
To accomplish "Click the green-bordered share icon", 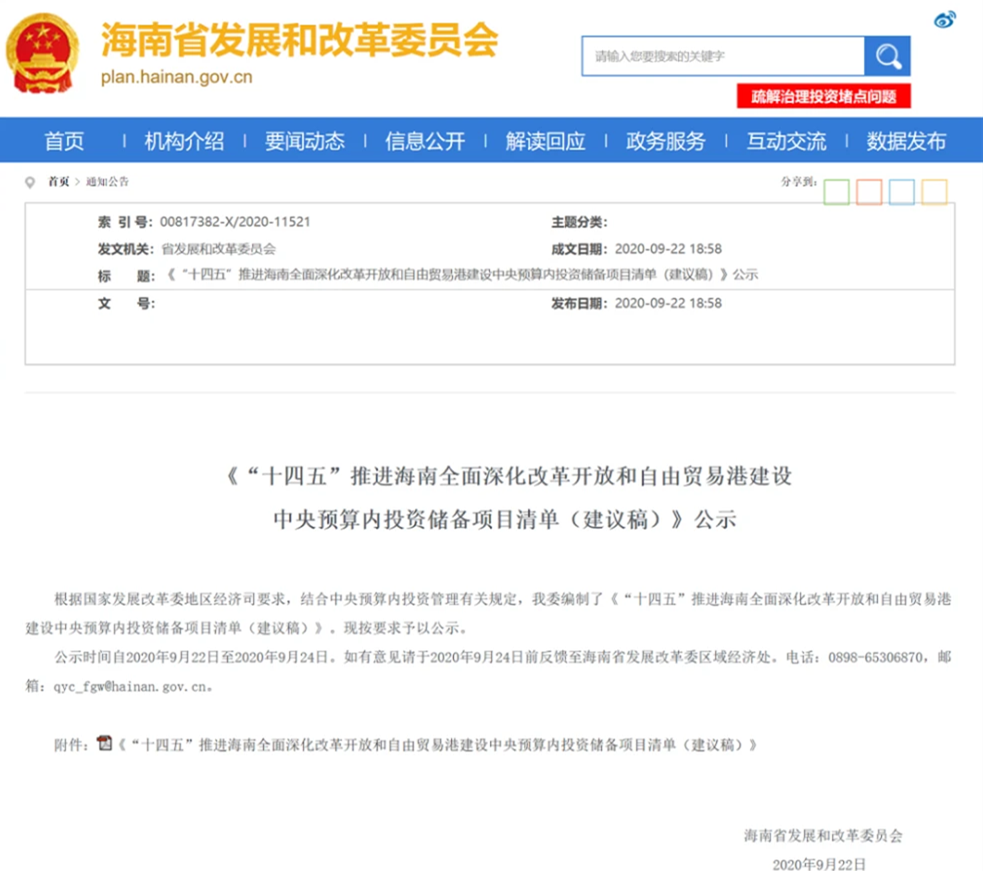I will point(837,191).
